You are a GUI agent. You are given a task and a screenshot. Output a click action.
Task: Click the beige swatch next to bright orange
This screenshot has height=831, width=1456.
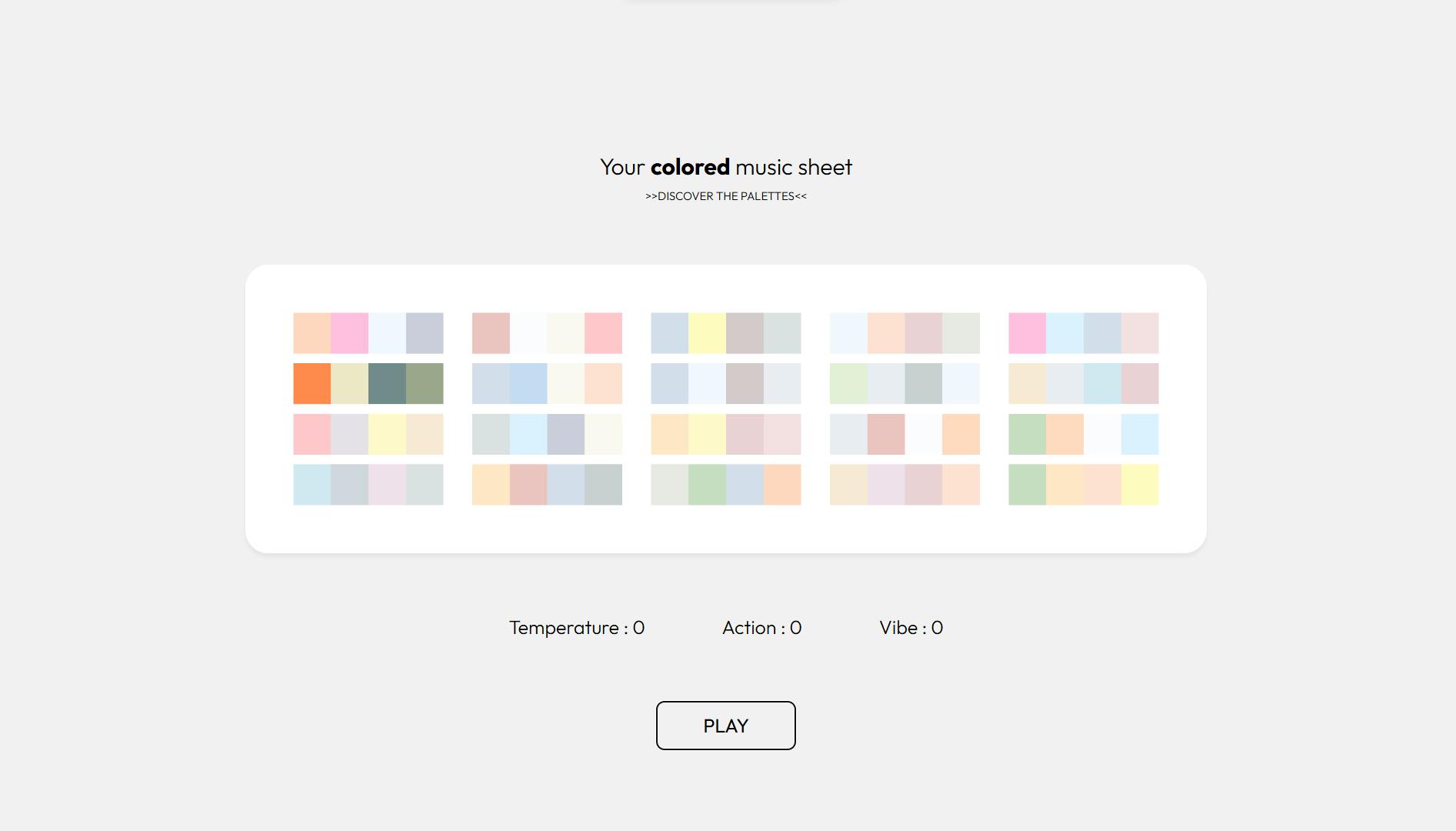pyautogui.click(x=349, y=383)
